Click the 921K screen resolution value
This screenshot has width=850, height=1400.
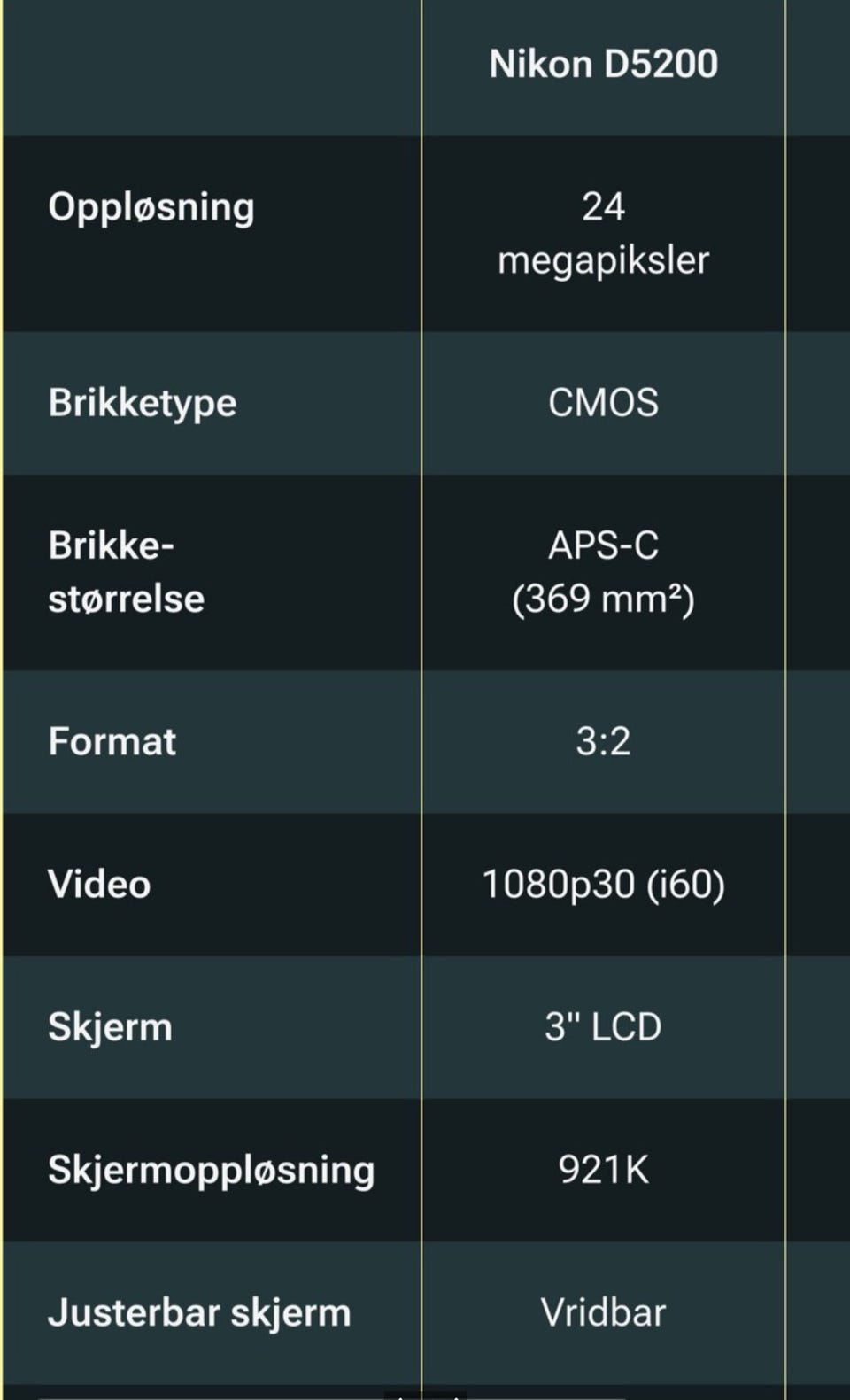pos(603,1170)
